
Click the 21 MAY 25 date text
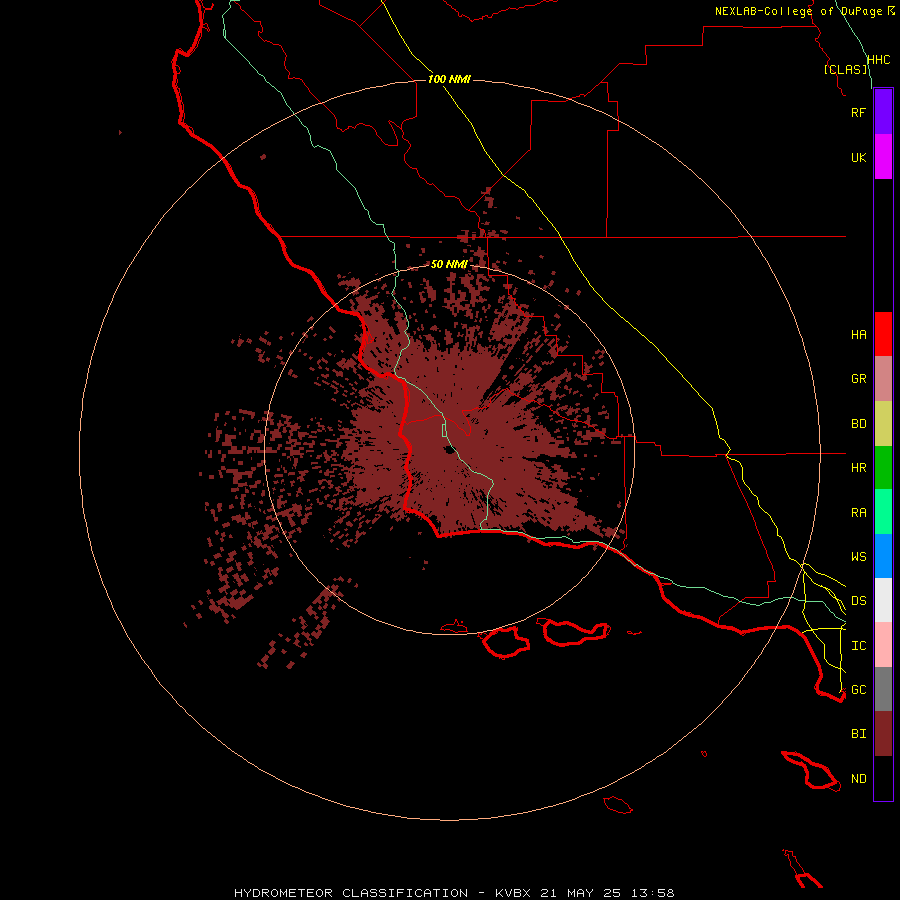[x=580, y=893]
